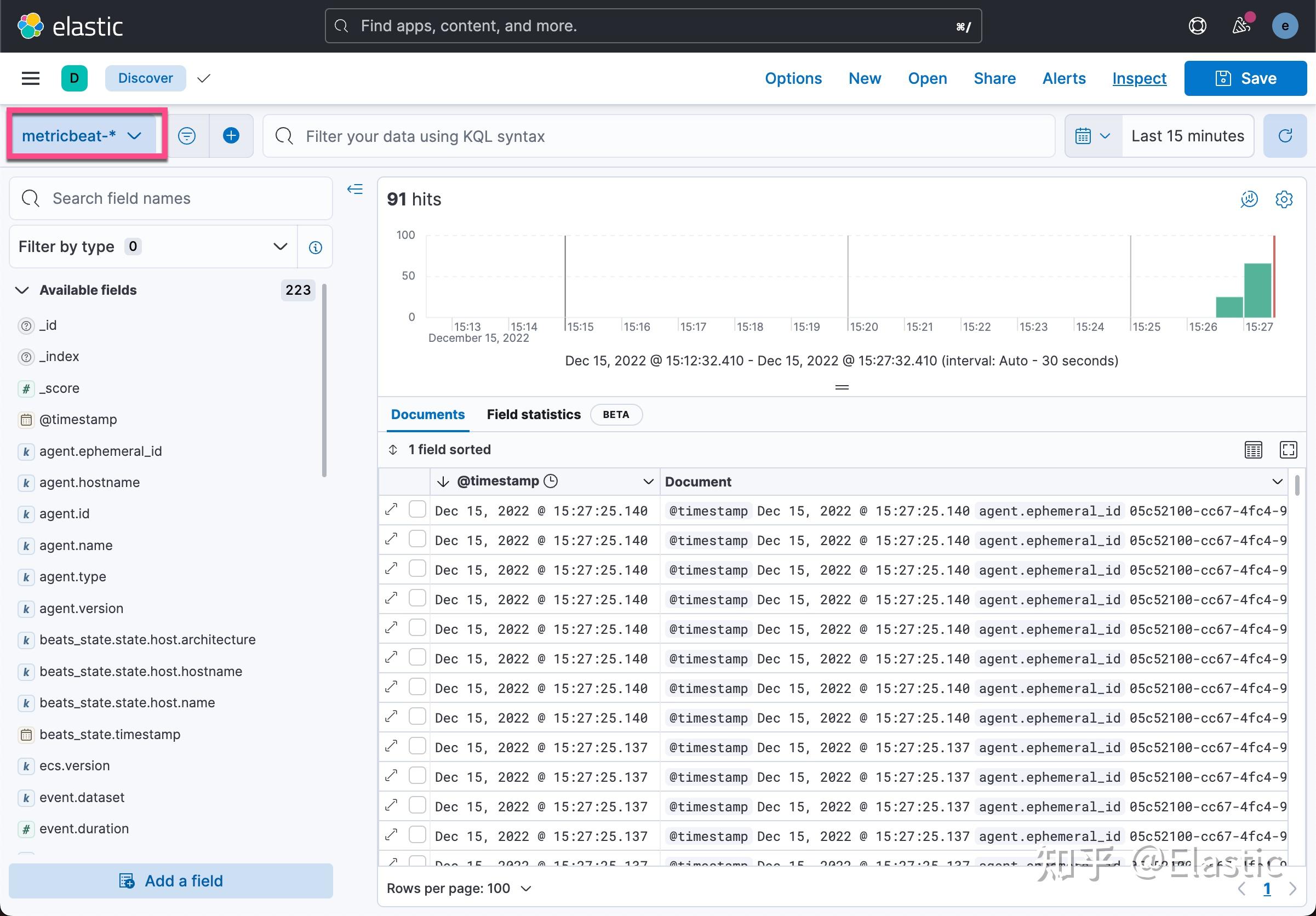The width and height of the screenshot is (1316, 916).
Task: Open the @timestamp column options chevron
Action: 648,482
